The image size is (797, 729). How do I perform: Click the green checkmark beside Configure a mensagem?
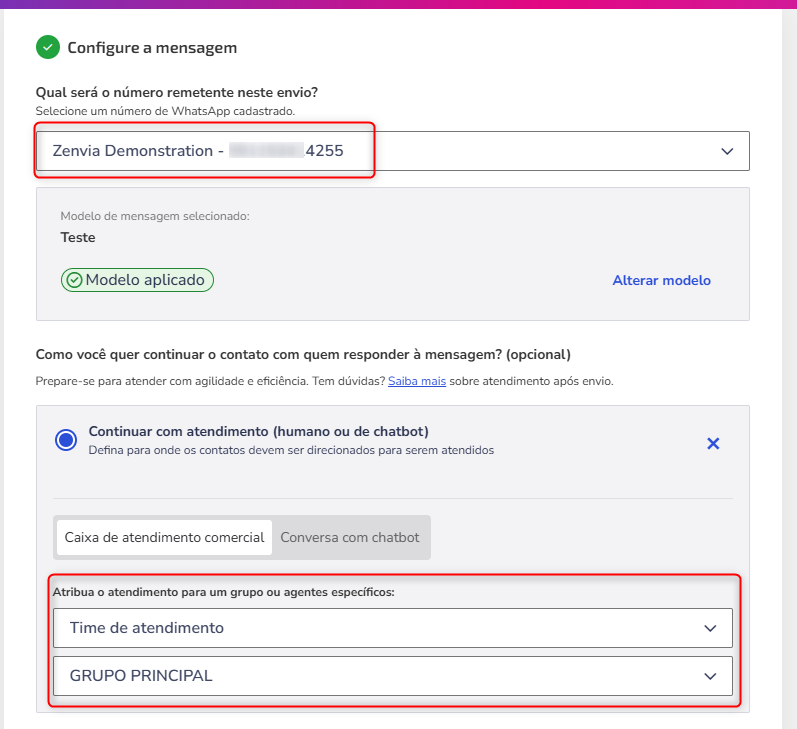(48, 47)
